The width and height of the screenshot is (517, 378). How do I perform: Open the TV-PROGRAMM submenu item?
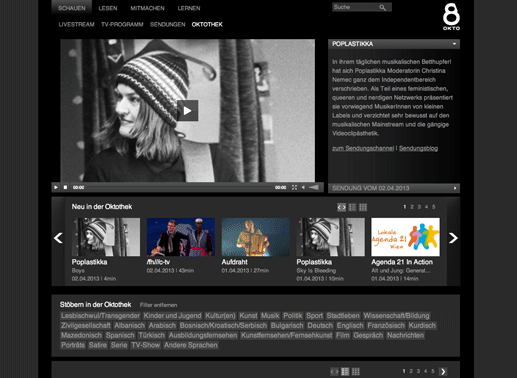[x=122, y=24]
